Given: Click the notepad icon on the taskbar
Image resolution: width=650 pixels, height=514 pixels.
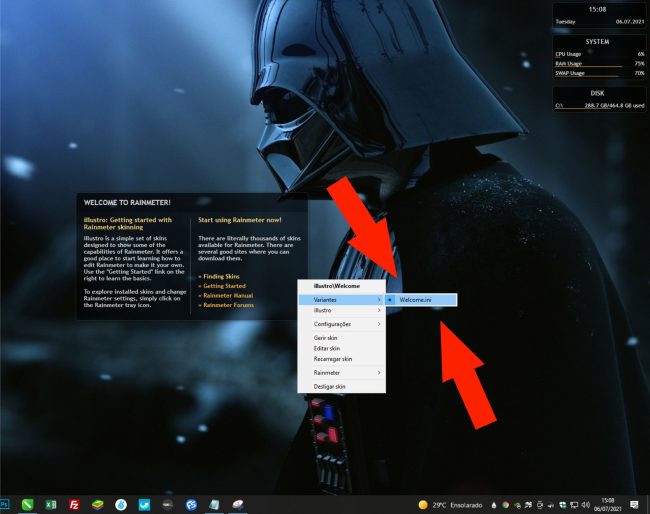Looking at the screenshot, I should click(x=215, y=505).
